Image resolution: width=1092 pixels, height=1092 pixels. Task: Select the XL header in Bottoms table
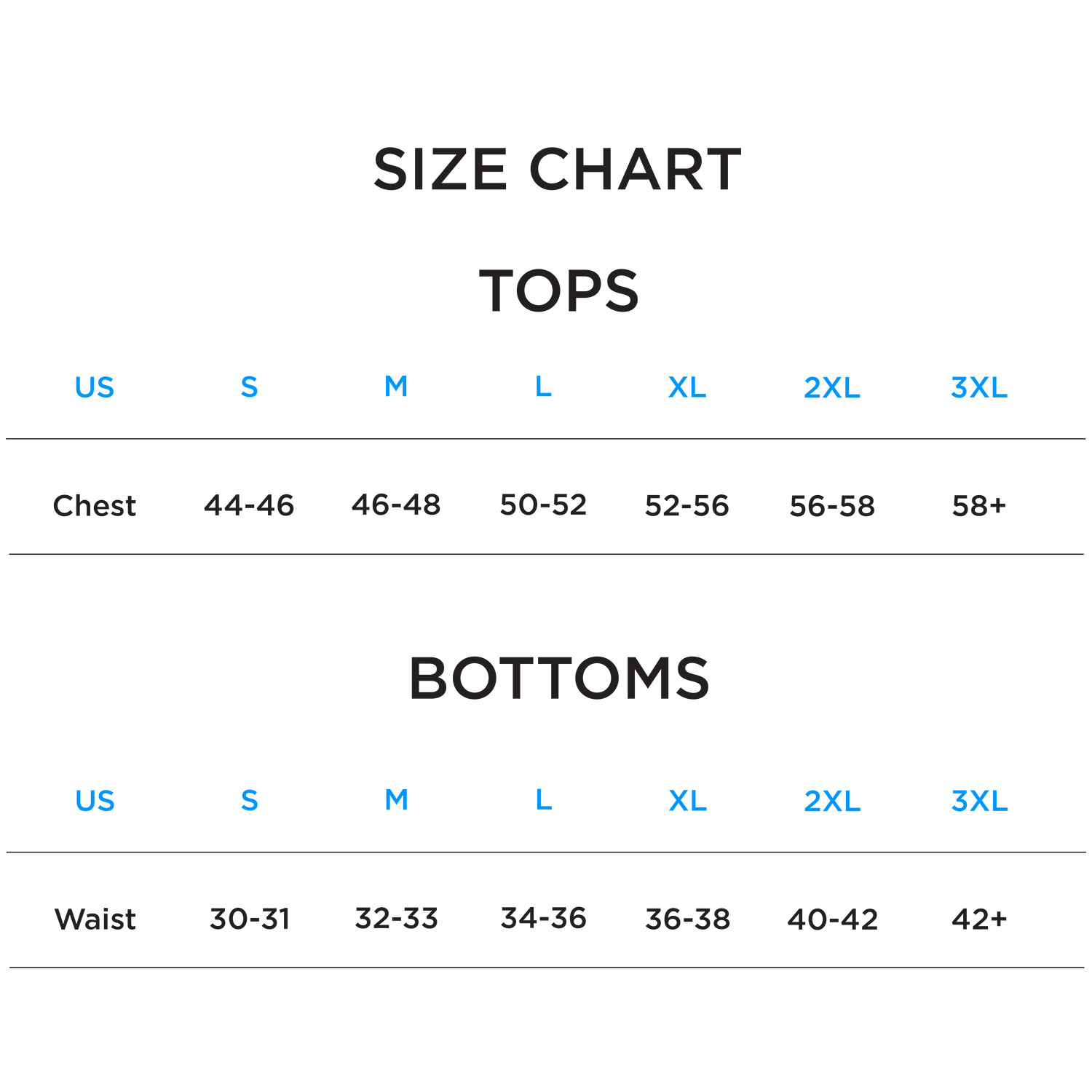click(688, 801)
